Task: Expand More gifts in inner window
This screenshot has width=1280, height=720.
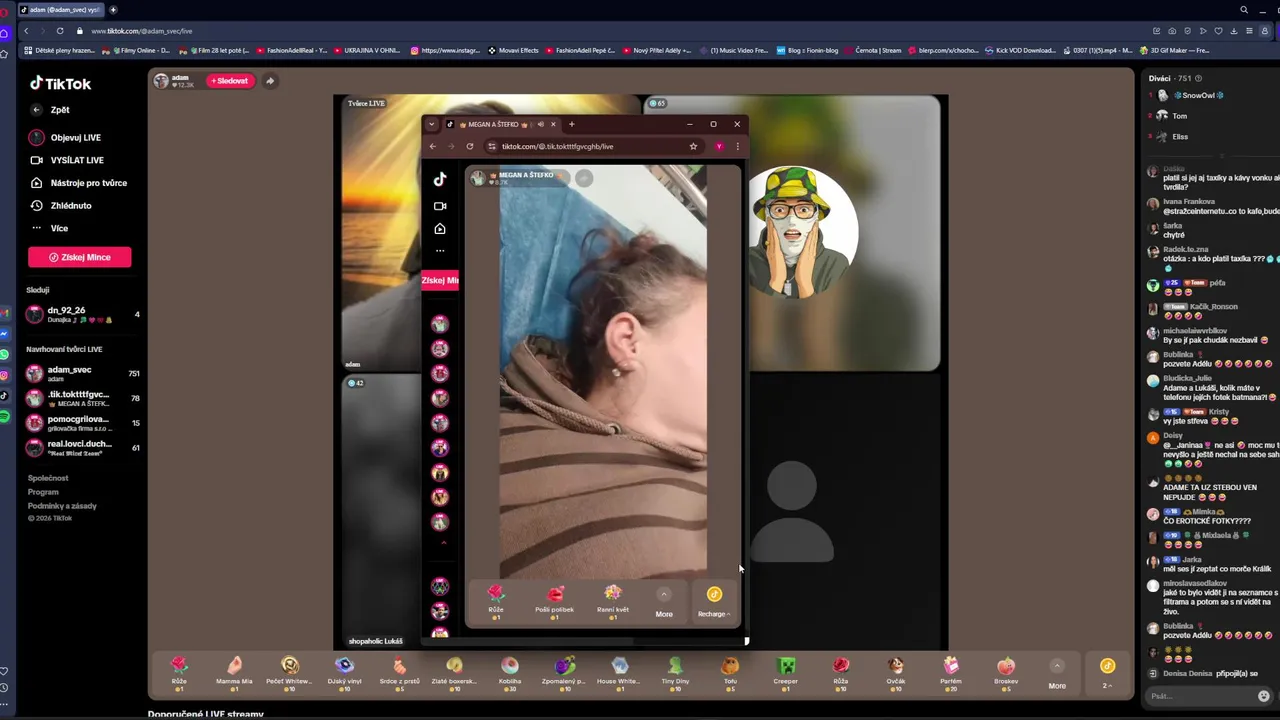Action: 664,603
